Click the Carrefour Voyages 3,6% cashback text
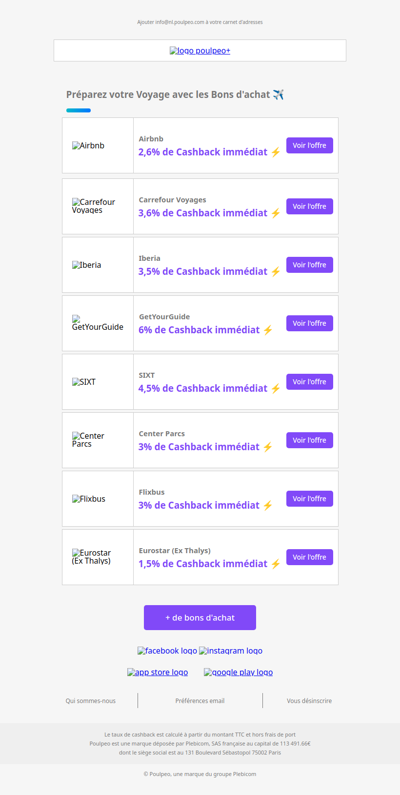This screenshot has height=795, width=400. point(209,213)
